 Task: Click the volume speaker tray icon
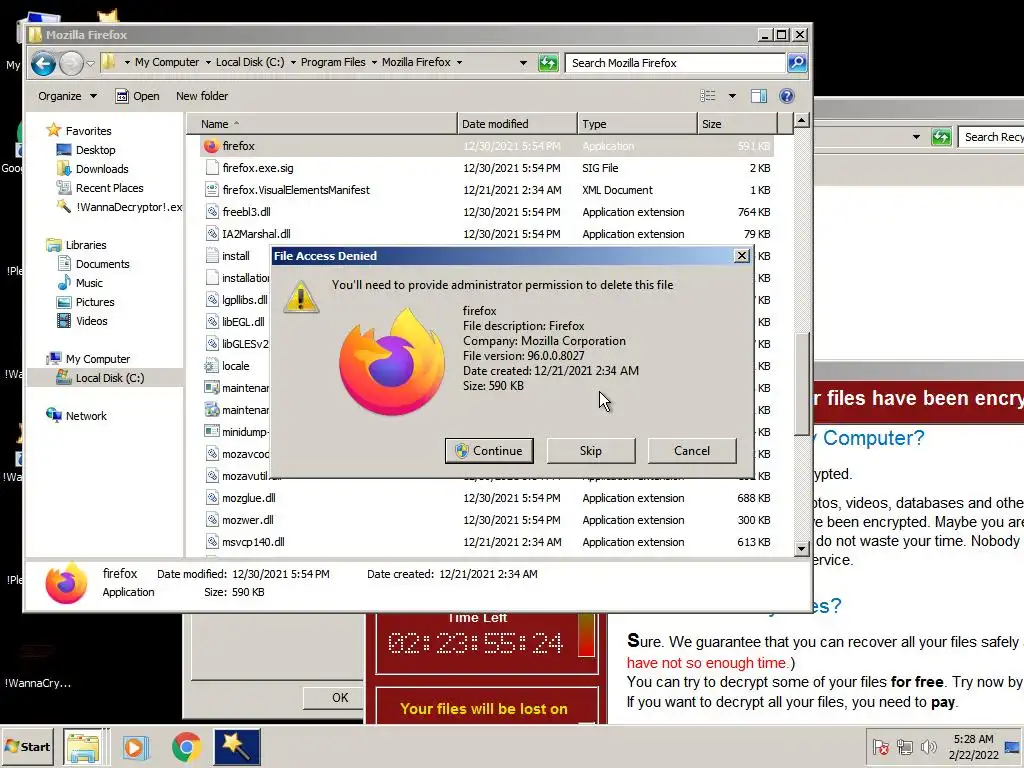click(927, 746)
